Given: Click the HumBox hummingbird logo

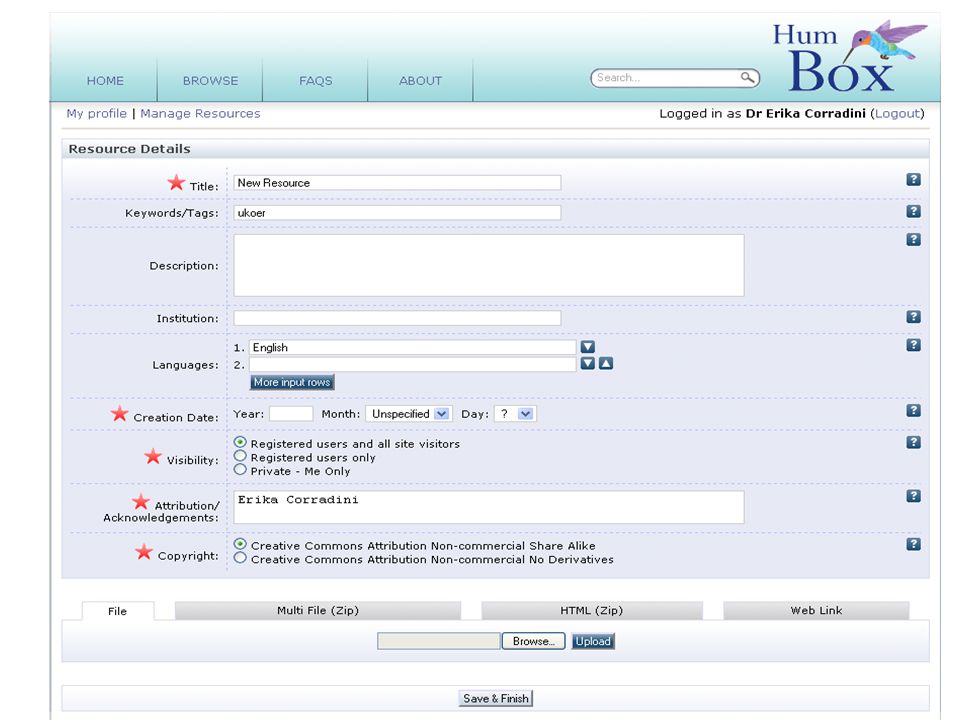Looking at the screenshot, I should pyautogui.click(x=850, y=56).
